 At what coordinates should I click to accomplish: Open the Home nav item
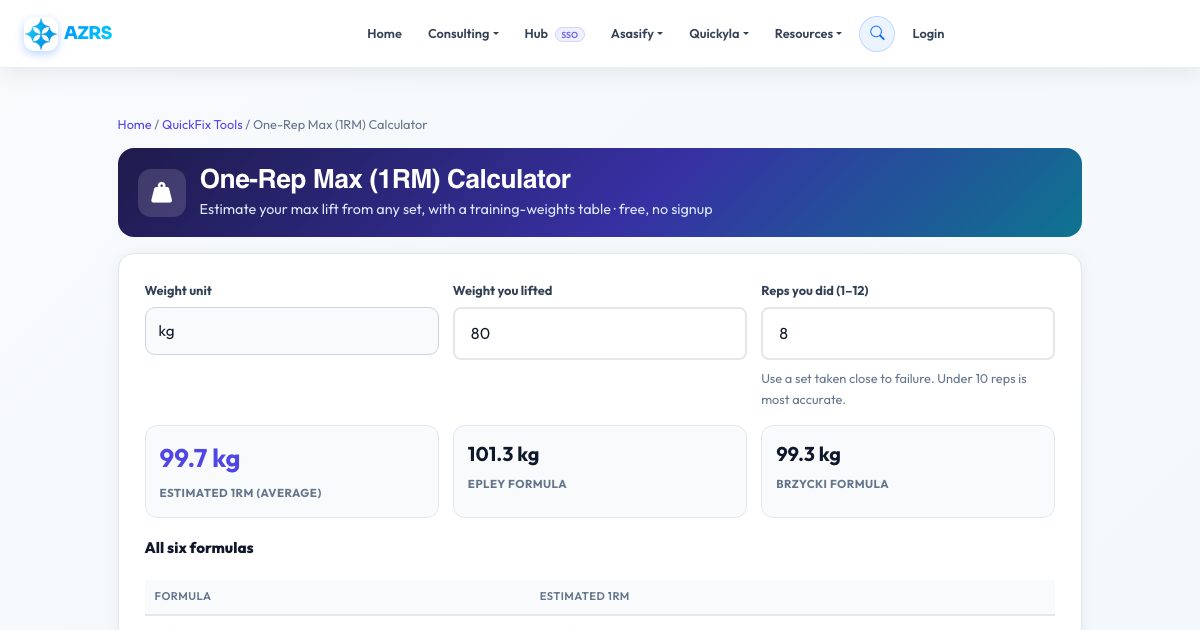tap(384, 34)
